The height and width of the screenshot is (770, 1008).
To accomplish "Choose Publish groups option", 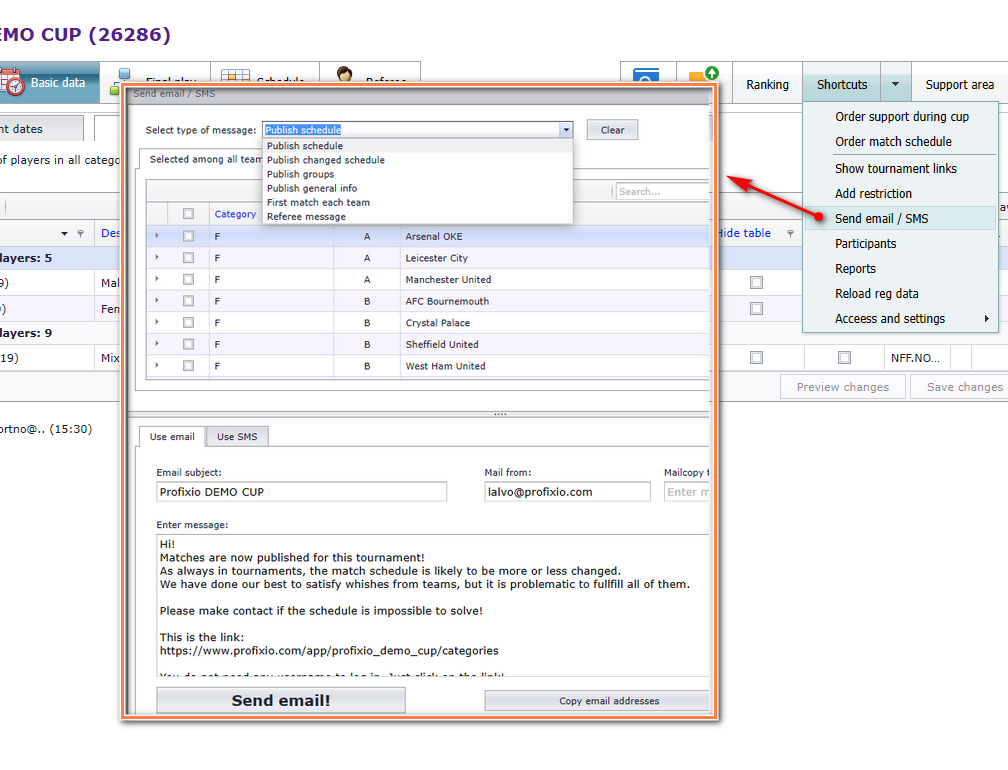I will tap(417, 174).
